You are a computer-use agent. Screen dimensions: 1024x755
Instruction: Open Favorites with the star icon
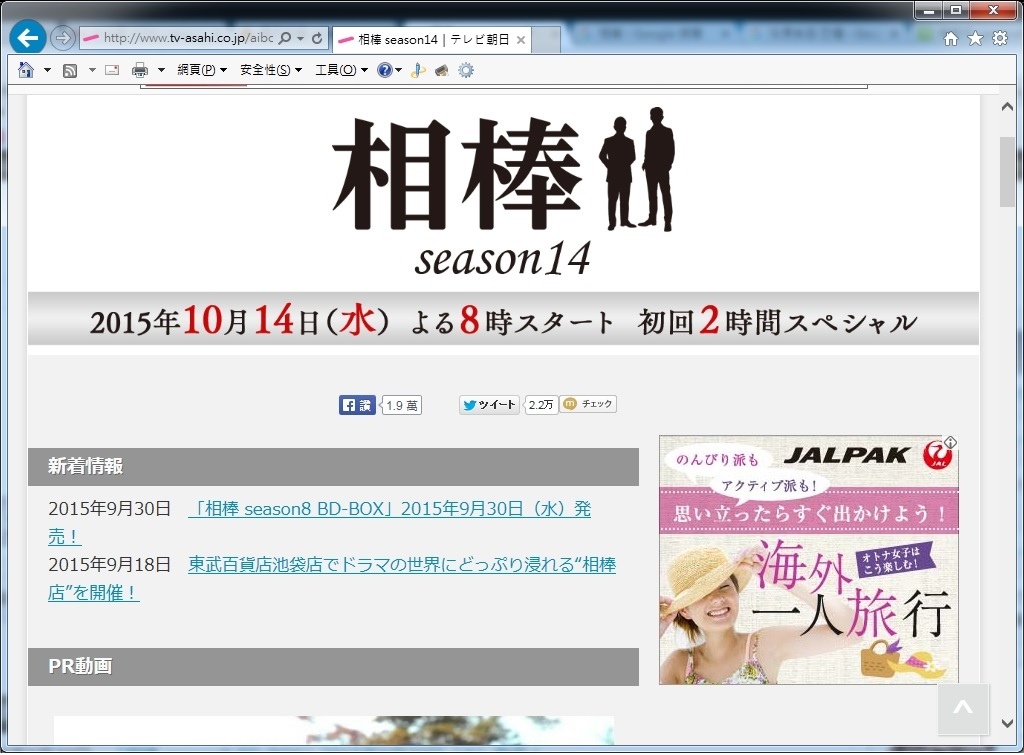point(975,39)
